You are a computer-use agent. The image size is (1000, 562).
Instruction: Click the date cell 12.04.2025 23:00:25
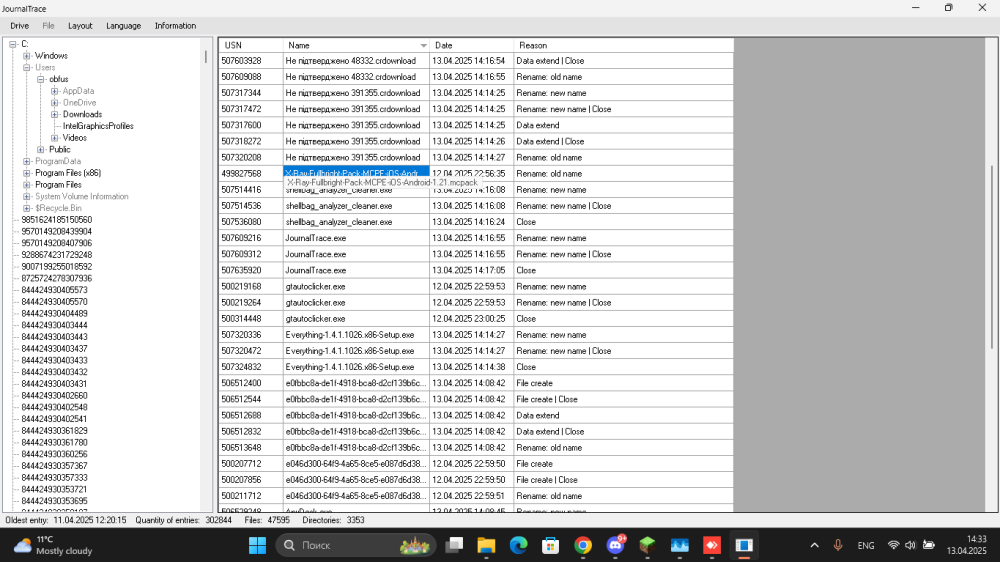tap(471, 319)
